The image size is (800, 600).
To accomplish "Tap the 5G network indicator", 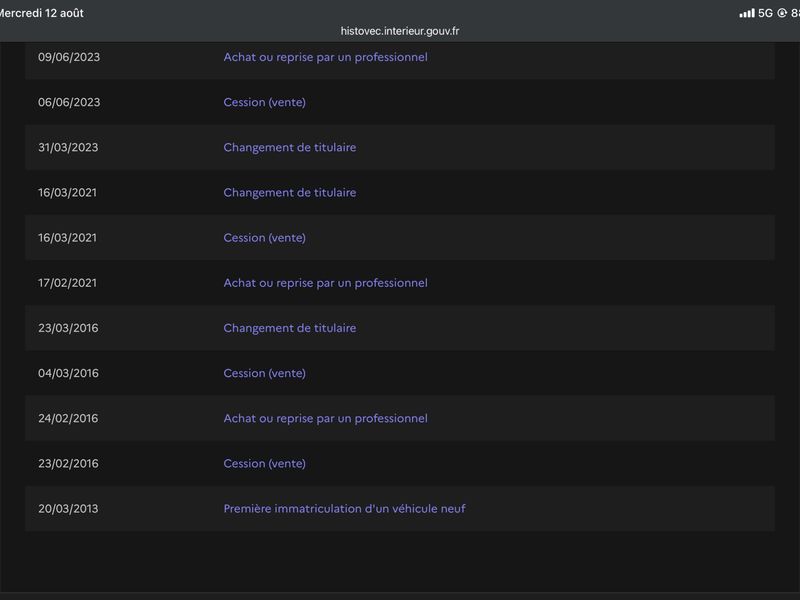I will (x=765, y=13).
